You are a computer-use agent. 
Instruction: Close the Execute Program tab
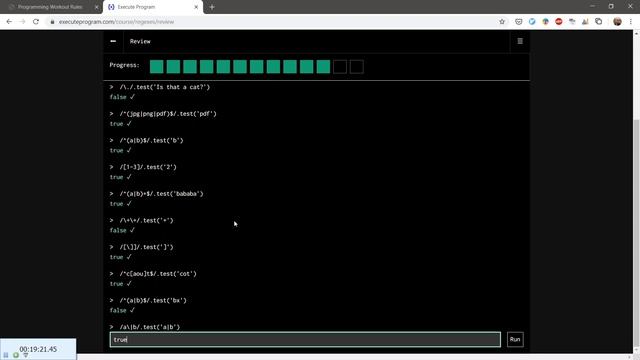196,7
